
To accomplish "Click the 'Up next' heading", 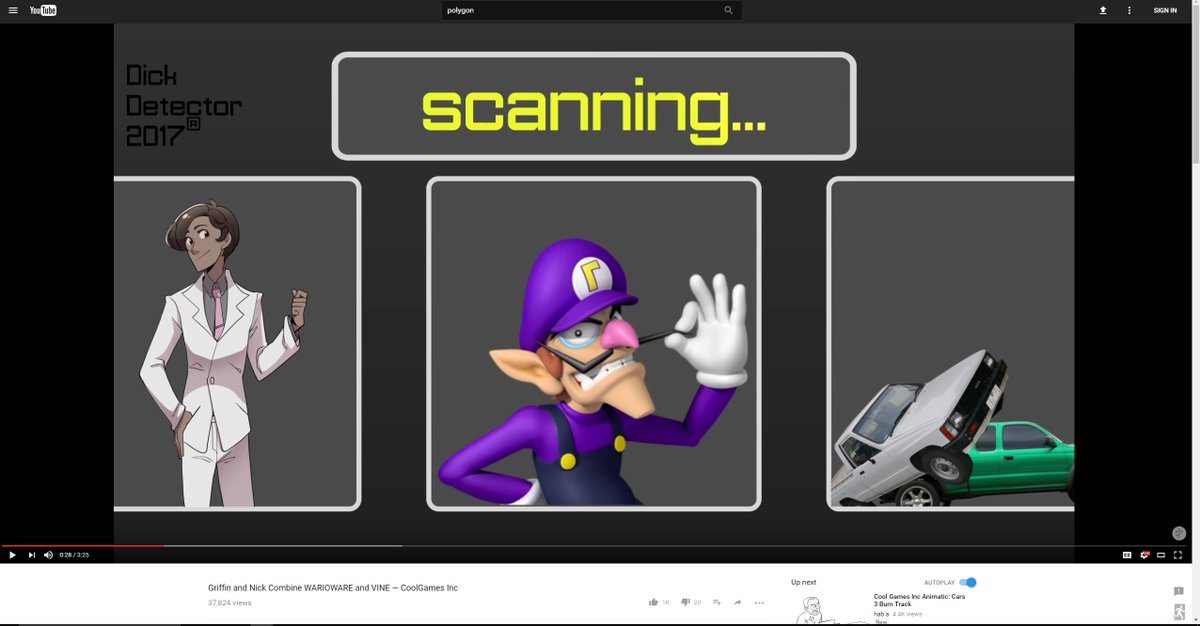I will pos(804,582).
